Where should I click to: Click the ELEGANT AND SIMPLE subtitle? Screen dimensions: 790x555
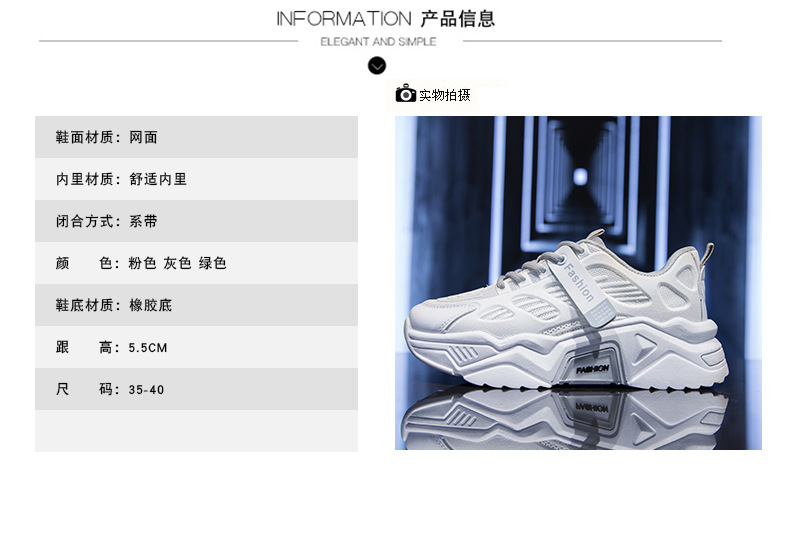pyautogui.click(x=378, y=42)
